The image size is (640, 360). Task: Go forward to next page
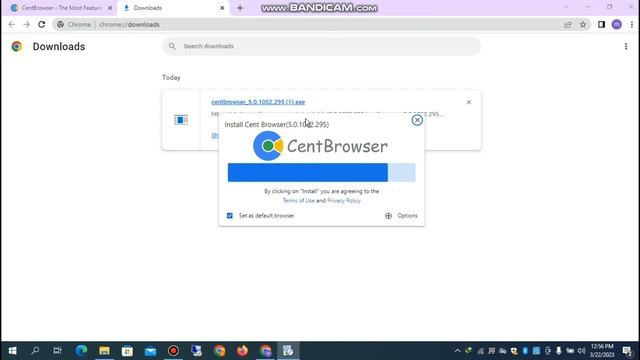pos(27,24)
